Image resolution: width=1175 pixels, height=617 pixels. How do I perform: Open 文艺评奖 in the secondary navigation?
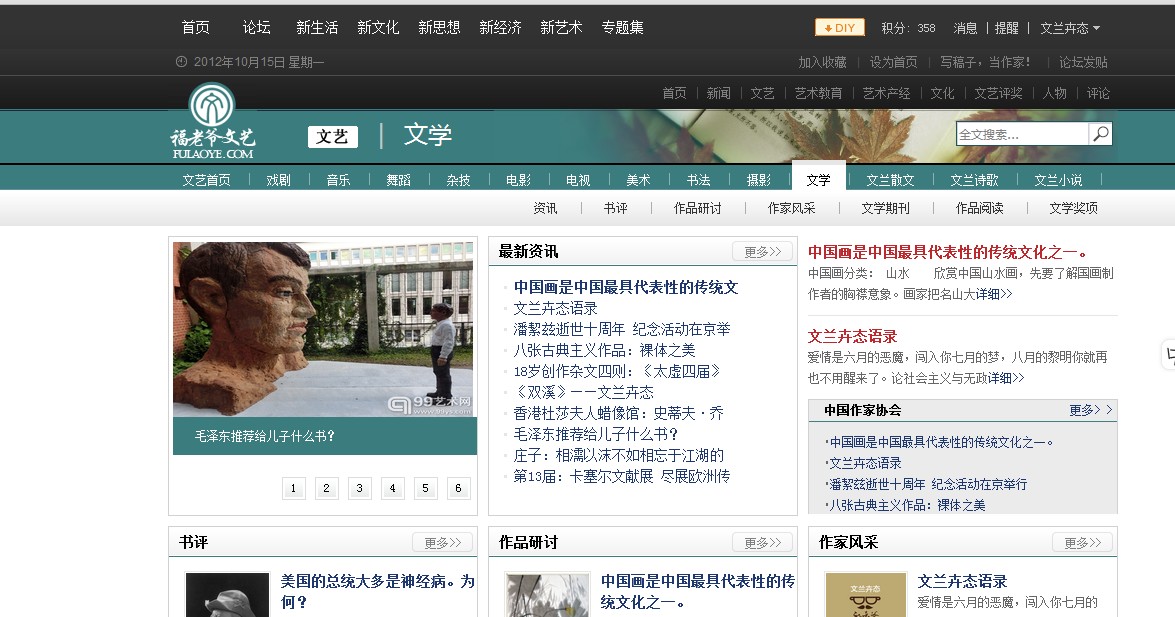pos(998,93)
